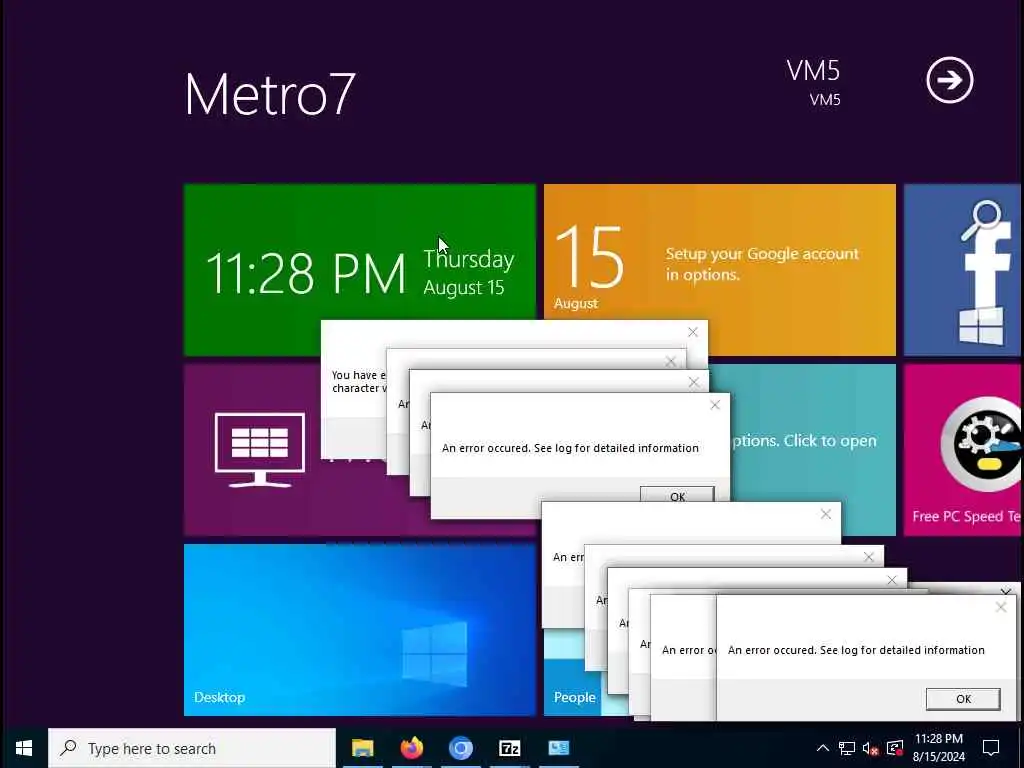Click the tray icon with red dot

pos(895,748)
